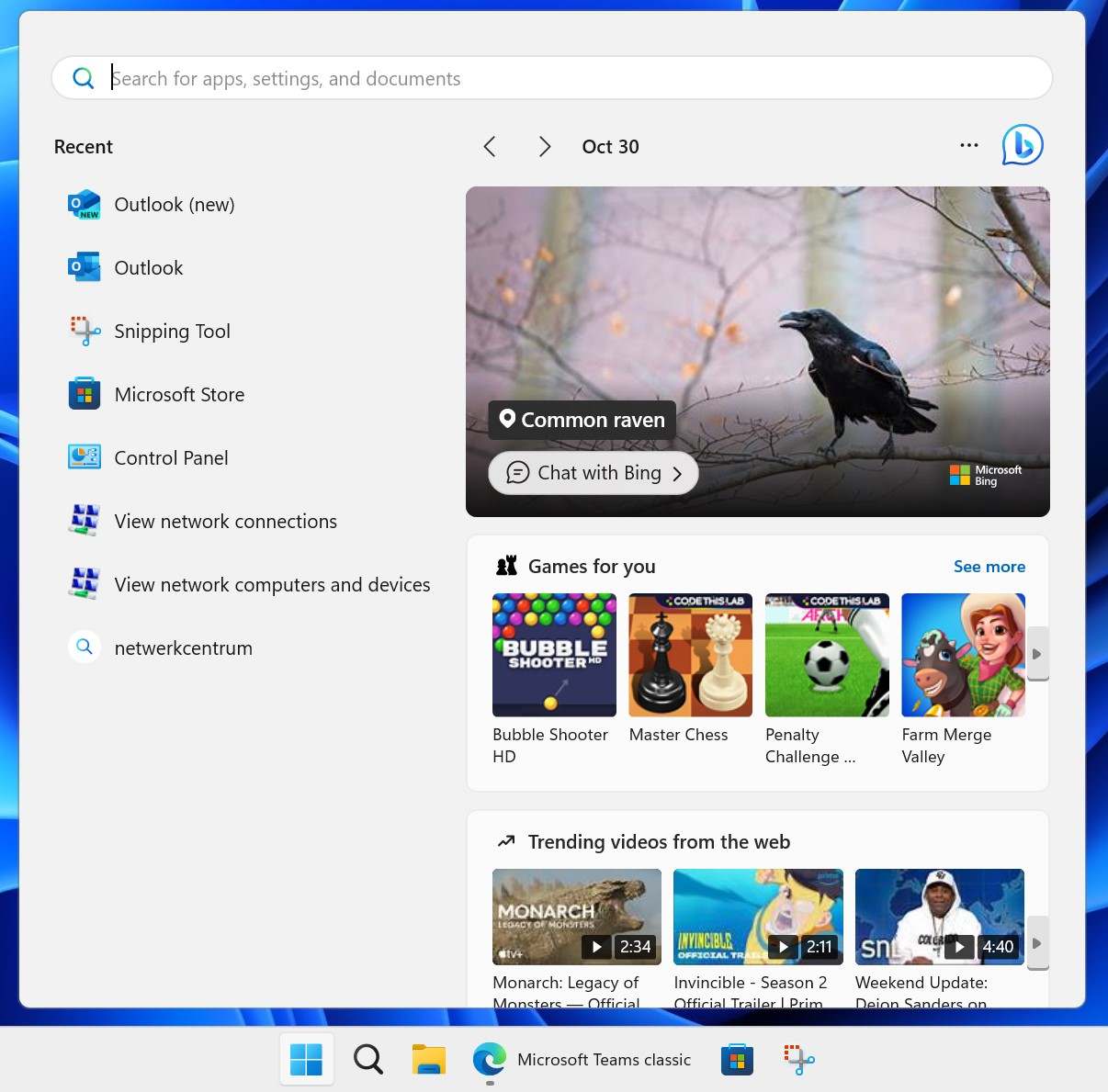Open Farm Merge Valley game thumbnail
This screenshot has height=1092, width=1108.
[x=963, y=655]
